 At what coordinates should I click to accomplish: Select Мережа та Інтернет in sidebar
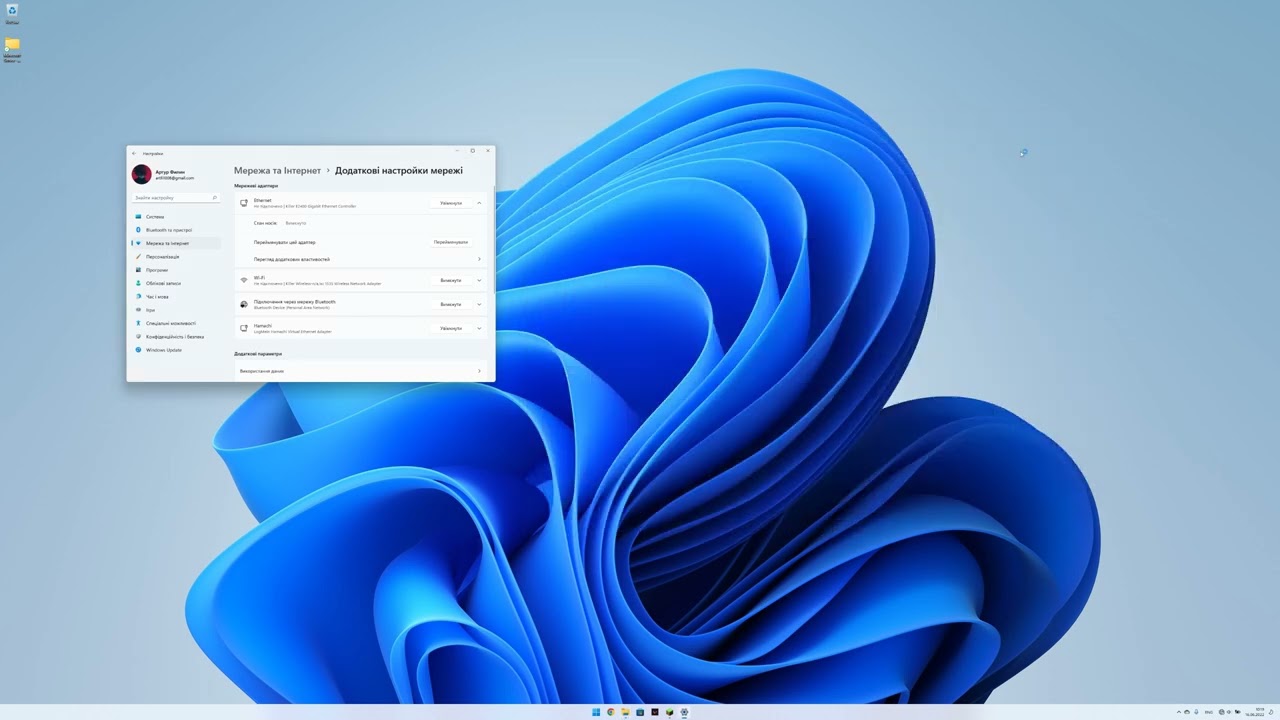pos(176,243)
